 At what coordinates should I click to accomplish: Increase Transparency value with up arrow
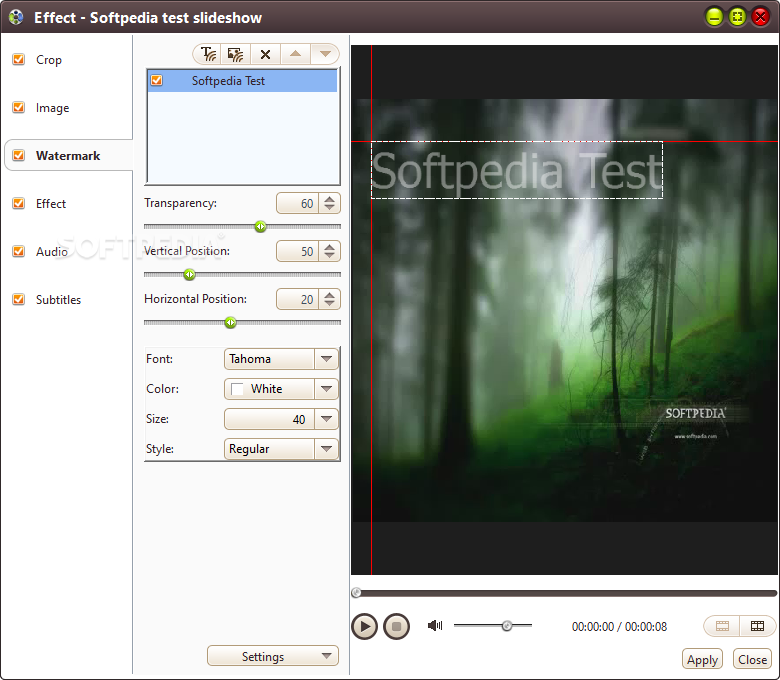(x=329, y=199)
